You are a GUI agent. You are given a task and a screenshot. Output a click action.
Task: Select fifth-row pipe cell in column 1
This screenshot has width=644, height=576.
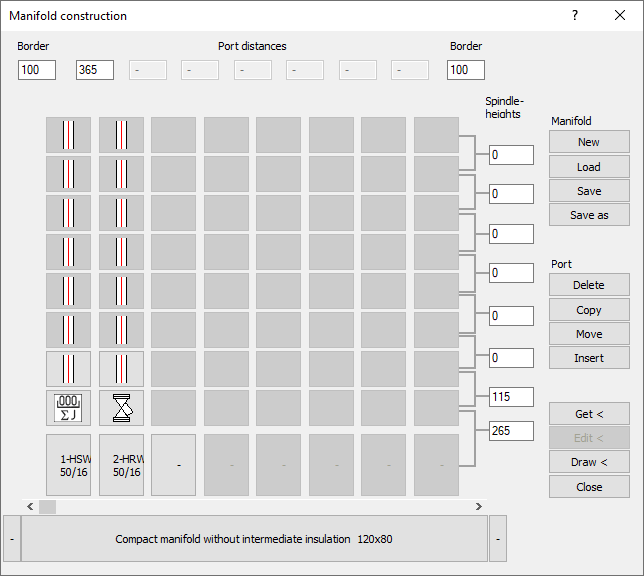coord(69,291)
